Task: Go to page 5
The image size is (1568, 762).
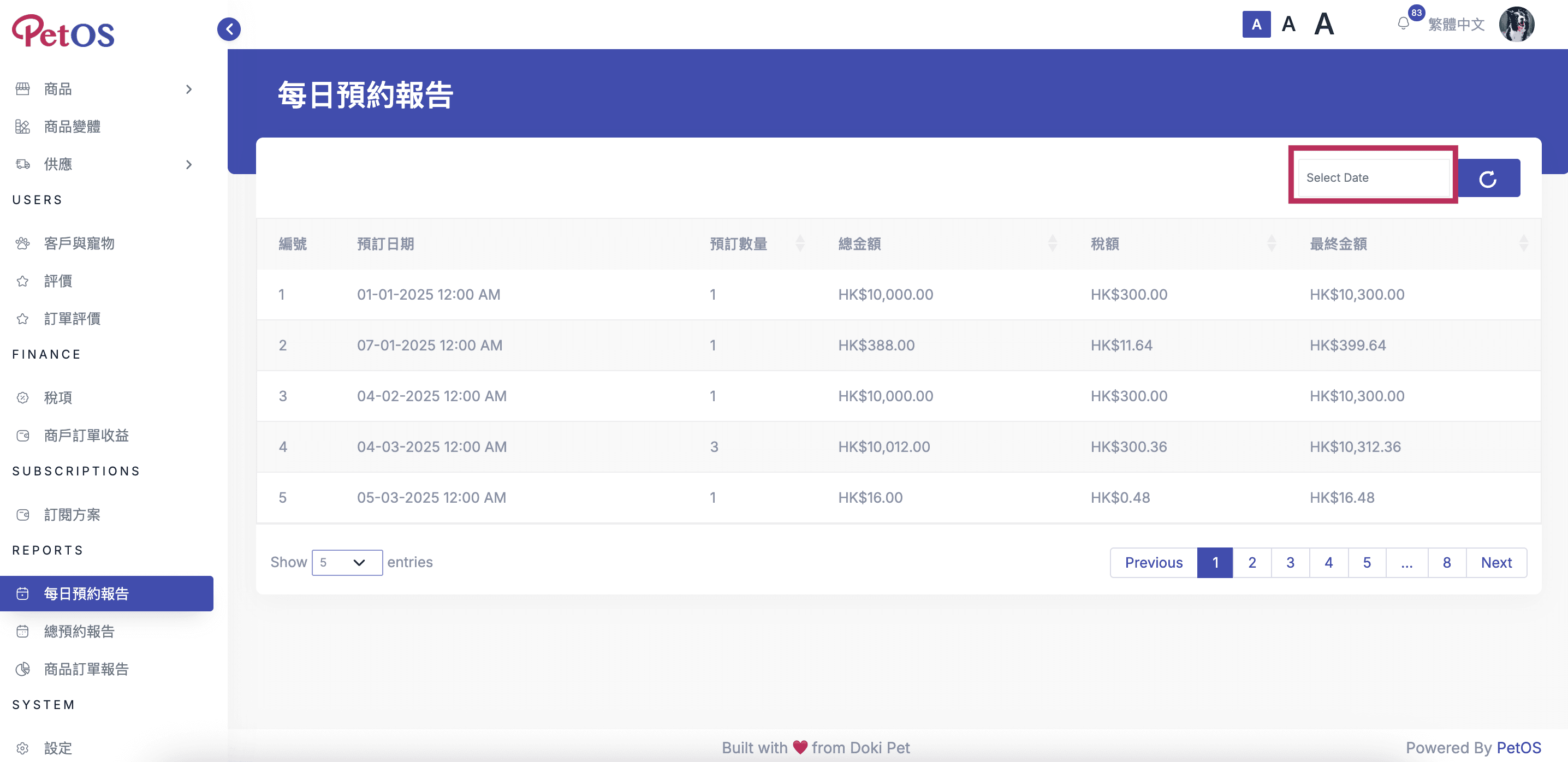Action: 1367,562
